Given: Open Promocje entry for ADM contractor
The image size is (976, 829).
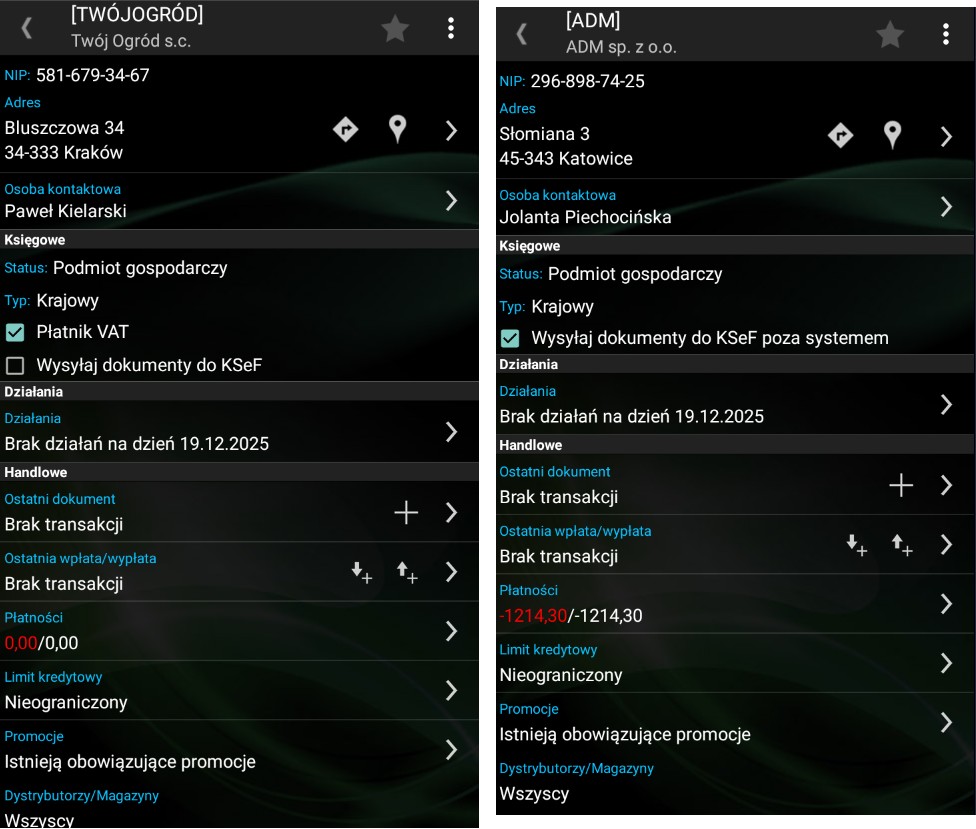Looking at the screenshot, I should point(735,723).
